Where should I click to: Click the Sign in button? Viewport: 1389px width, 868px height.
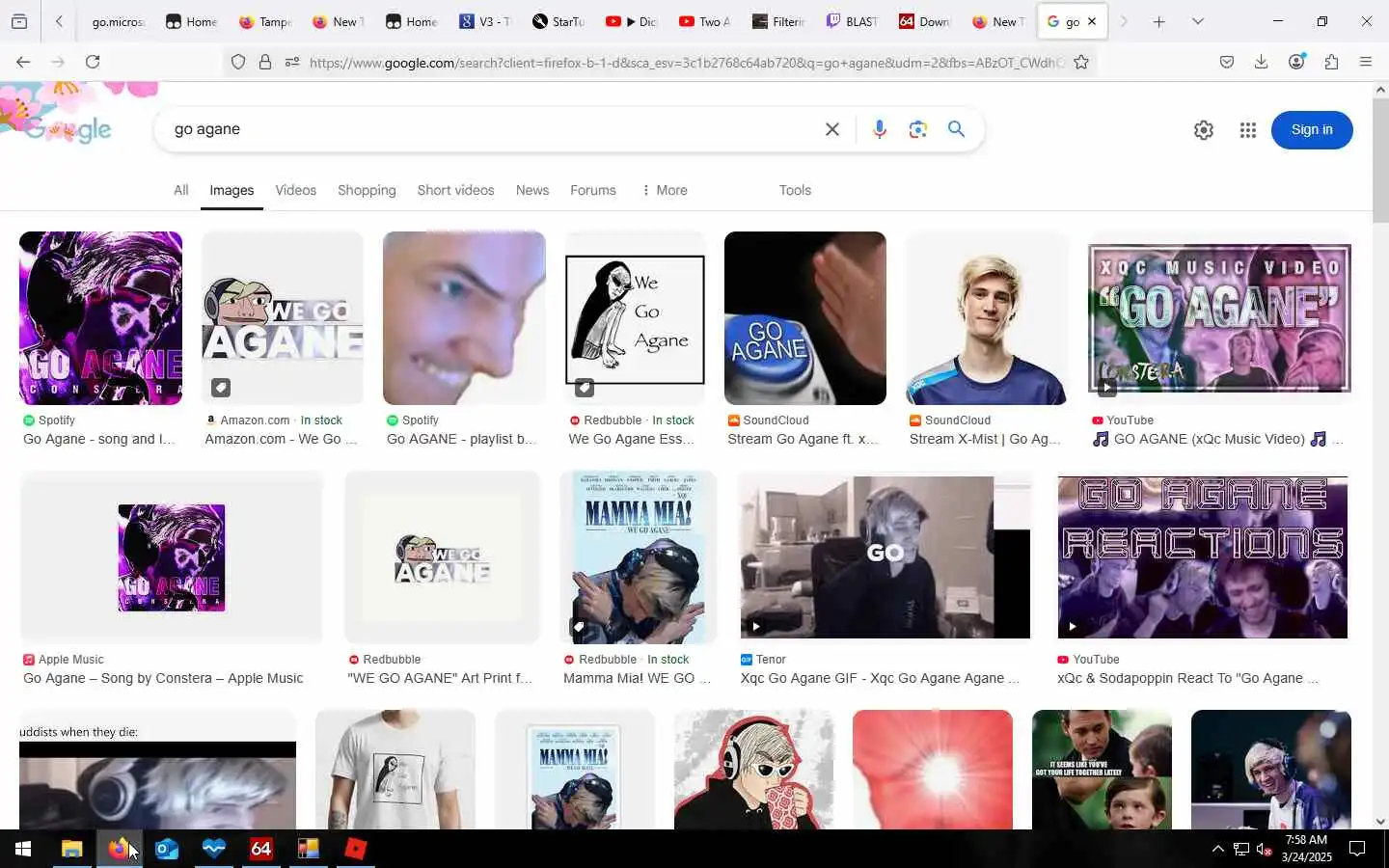coord(1312,130)
